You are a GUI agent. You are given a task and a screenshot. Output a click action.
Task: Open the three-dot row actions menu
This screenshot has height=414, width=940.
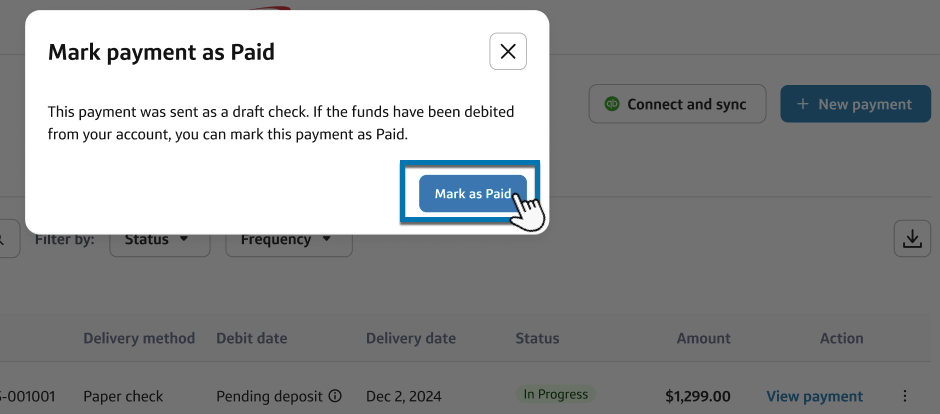(x=906, y=396)
